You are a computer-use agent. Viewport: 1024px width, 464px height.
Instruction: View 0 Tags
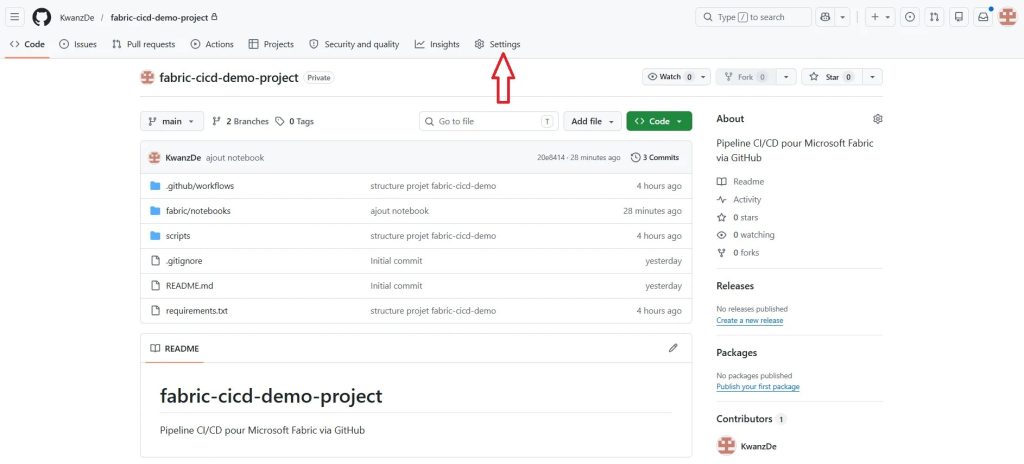(x=295, y=122)
